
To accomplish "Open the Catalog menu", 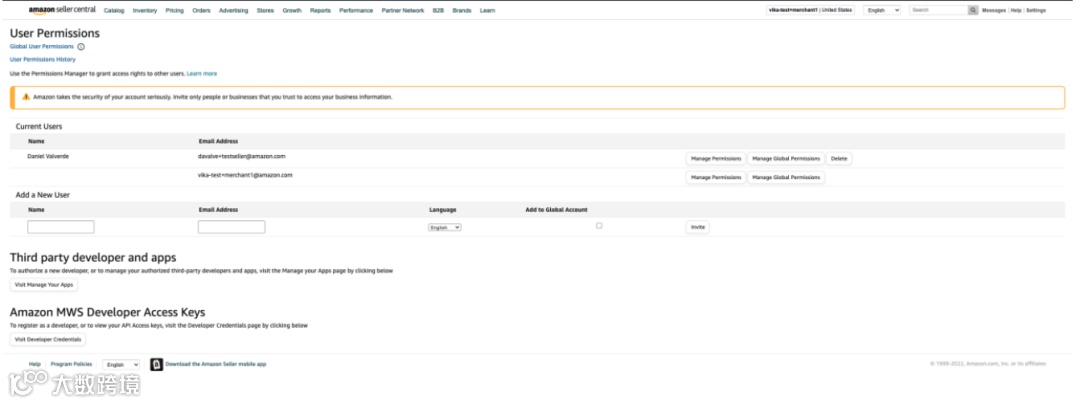I will [114, 11].
